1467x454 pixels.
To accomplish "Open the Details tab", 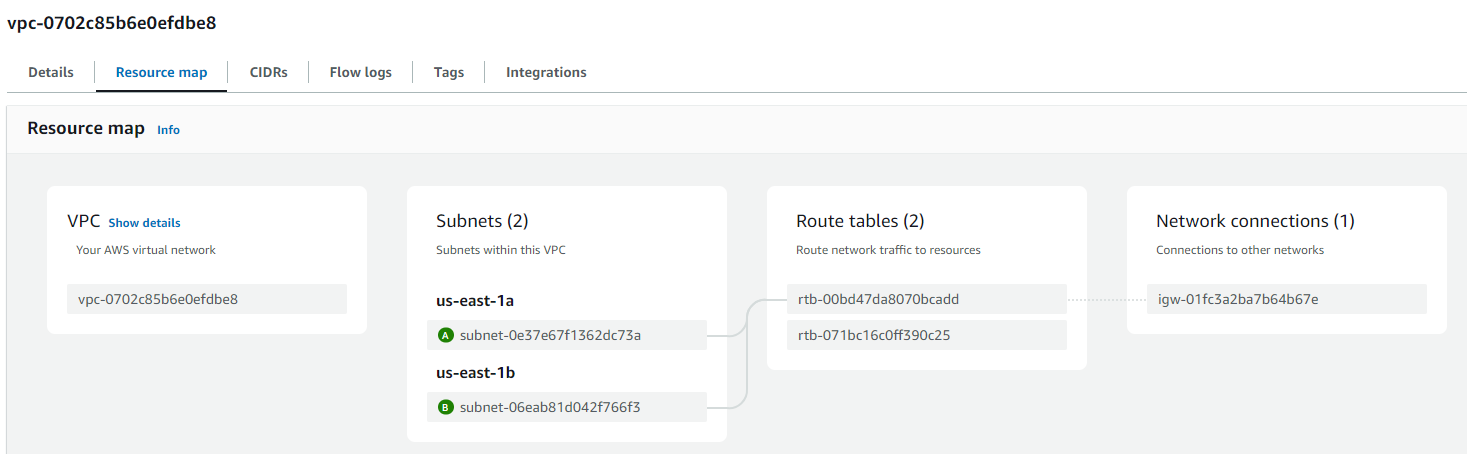I will click(x=51, y=72).
